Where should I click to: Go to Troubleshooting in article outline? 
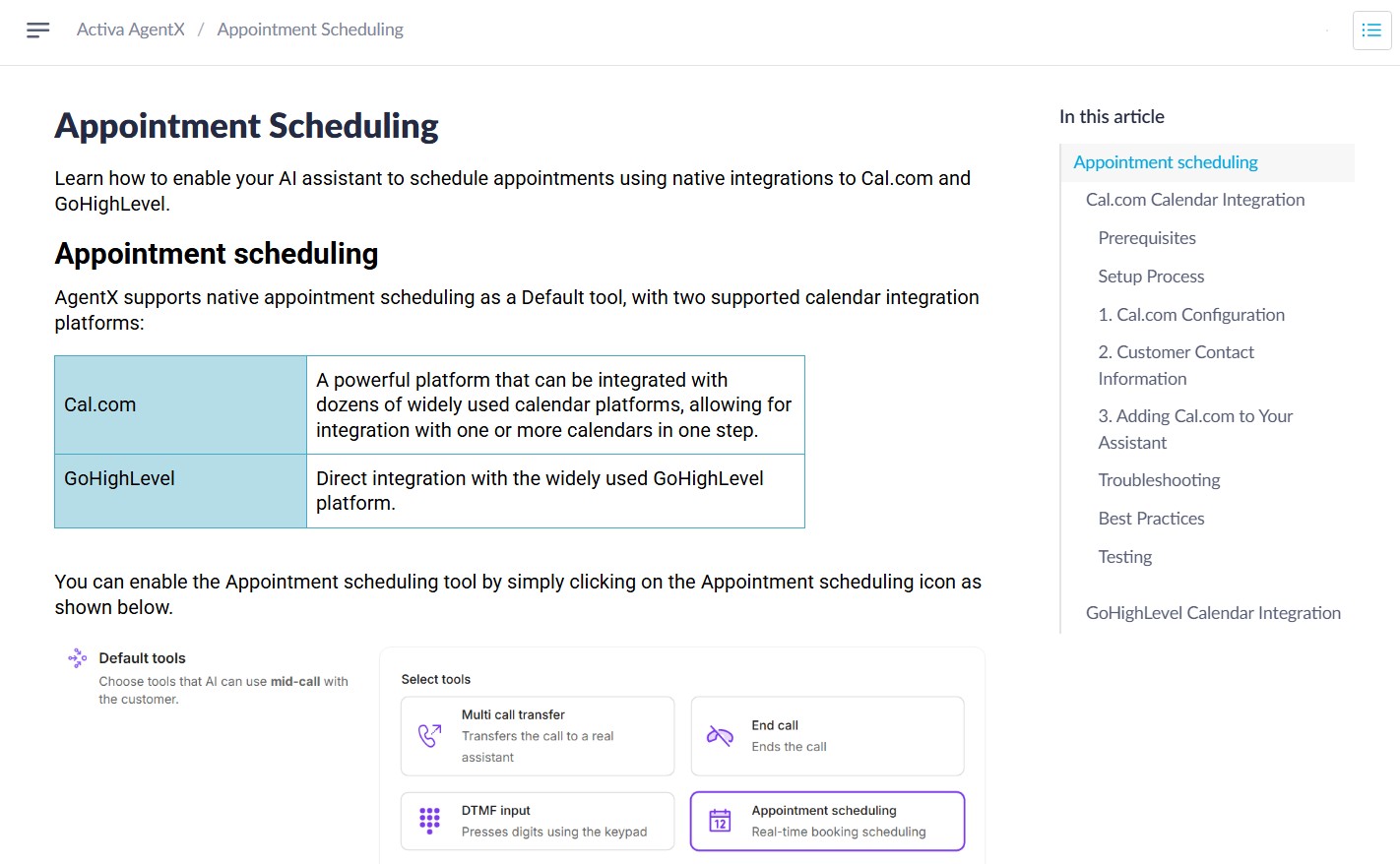pyautogui.click(x=1159, y=480)
